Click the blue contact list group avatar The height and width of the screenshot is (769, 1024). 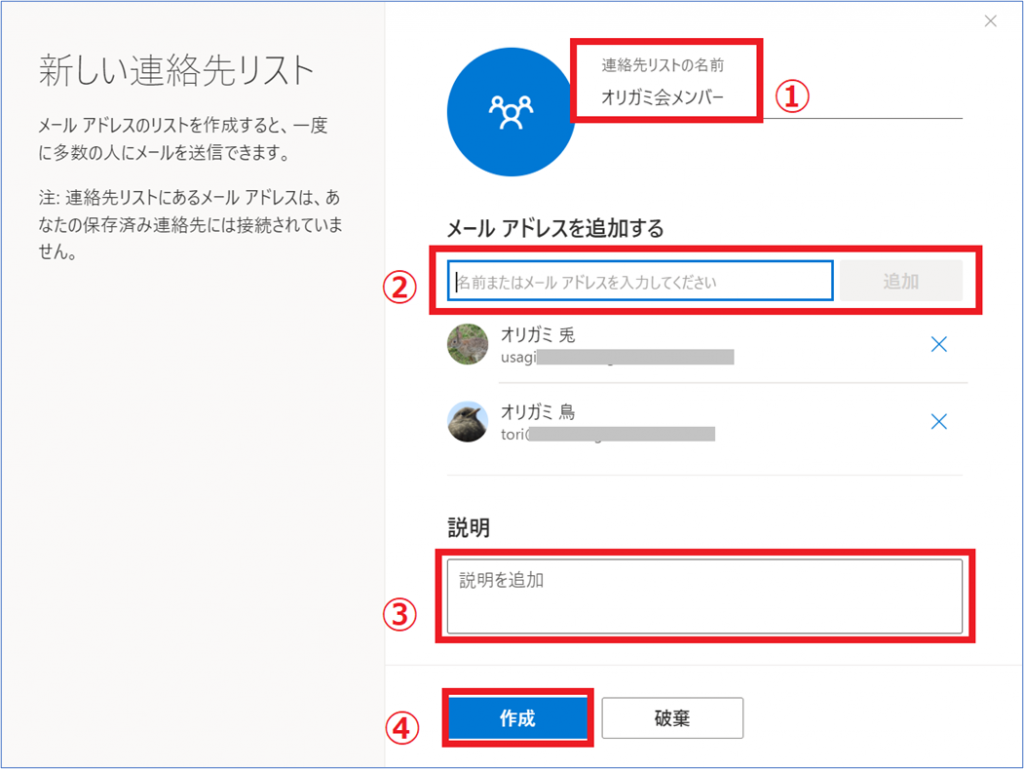[x=511, y=112]
